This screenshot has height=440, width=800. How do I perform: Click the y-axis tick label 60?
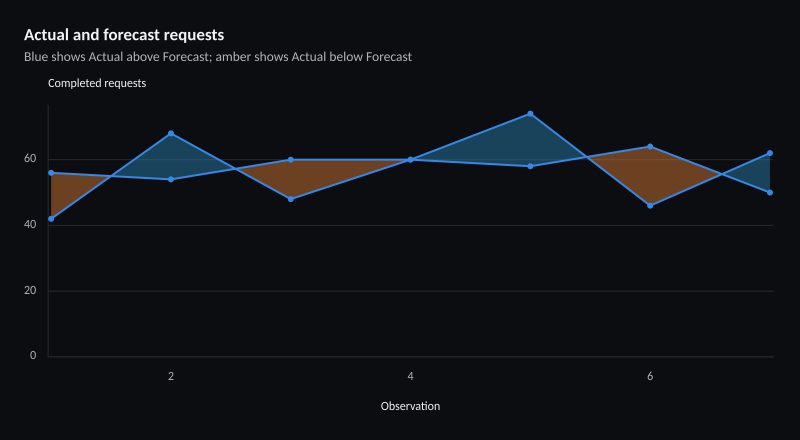[31, 159]
